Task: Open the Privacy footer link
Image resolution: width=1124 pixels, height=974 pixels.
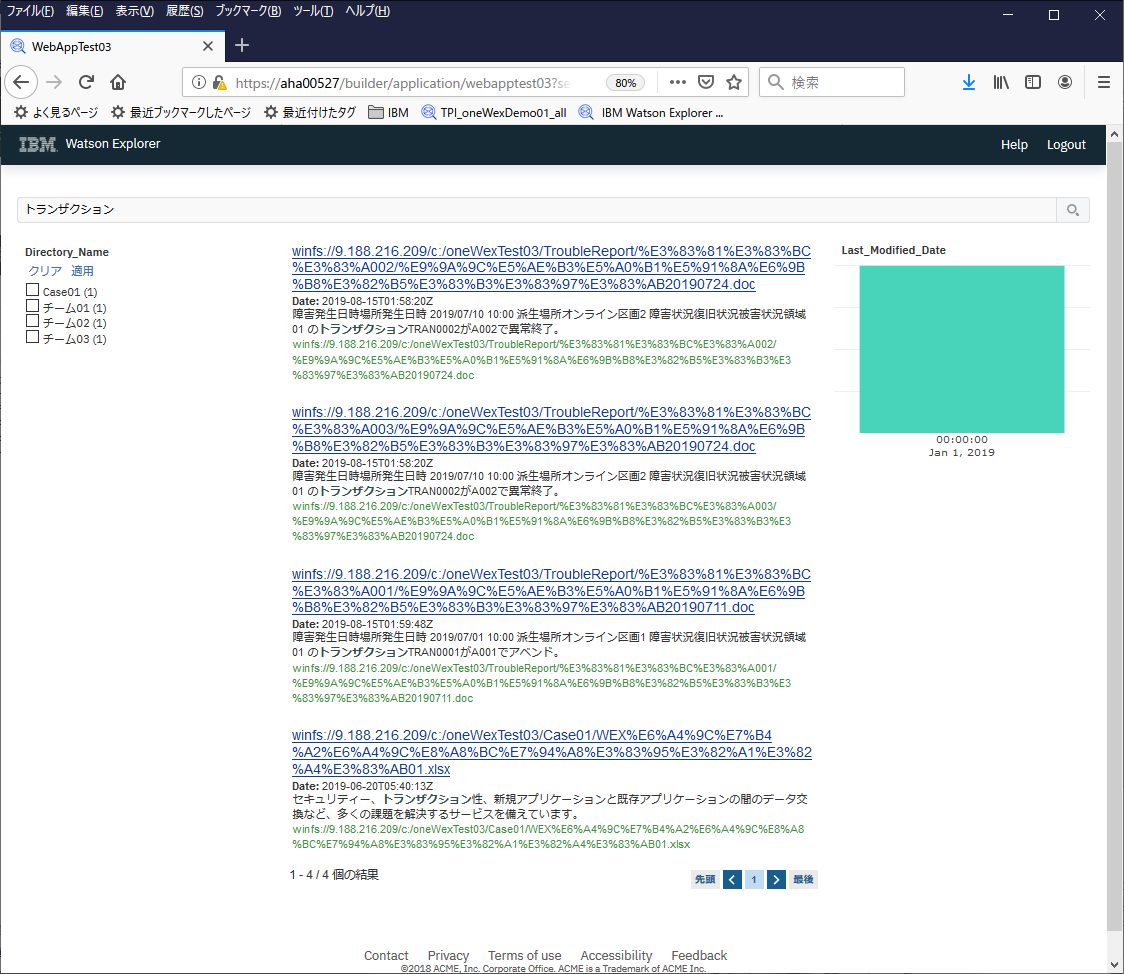Action: [448, 955]
